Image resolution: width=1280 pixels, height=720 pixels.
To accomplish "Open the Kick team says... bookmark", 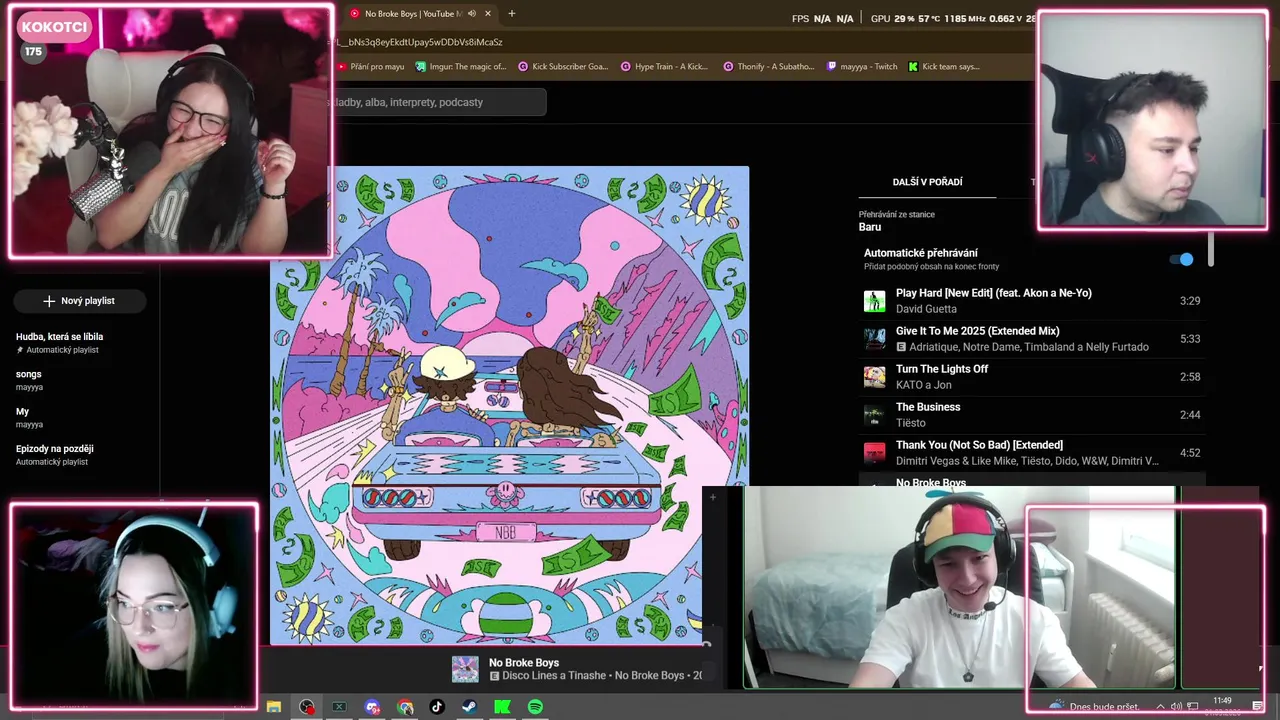I will tap(944, 67).
